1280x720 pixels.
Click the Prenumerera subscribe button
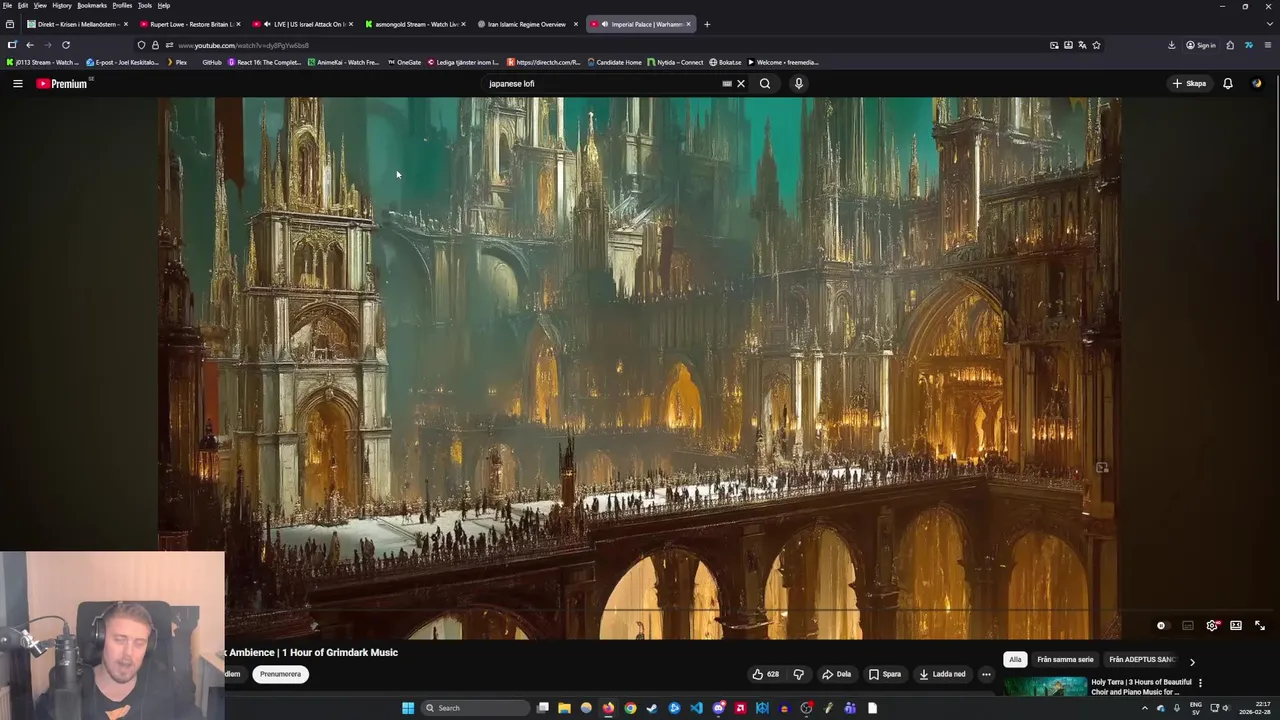(280, 674)
